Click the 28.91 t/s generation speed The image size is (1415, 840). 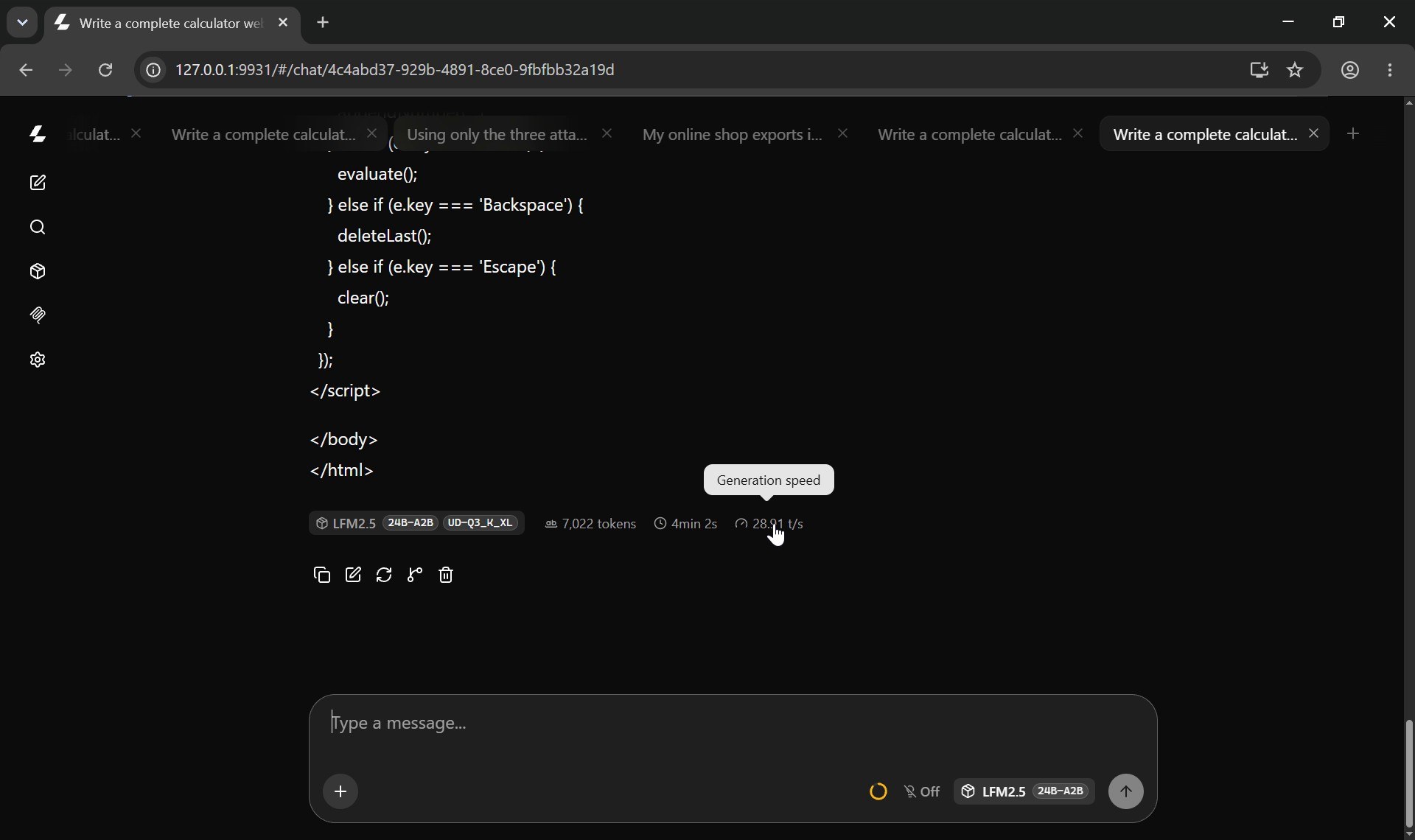pyautogui.click(x=769, y=524)
